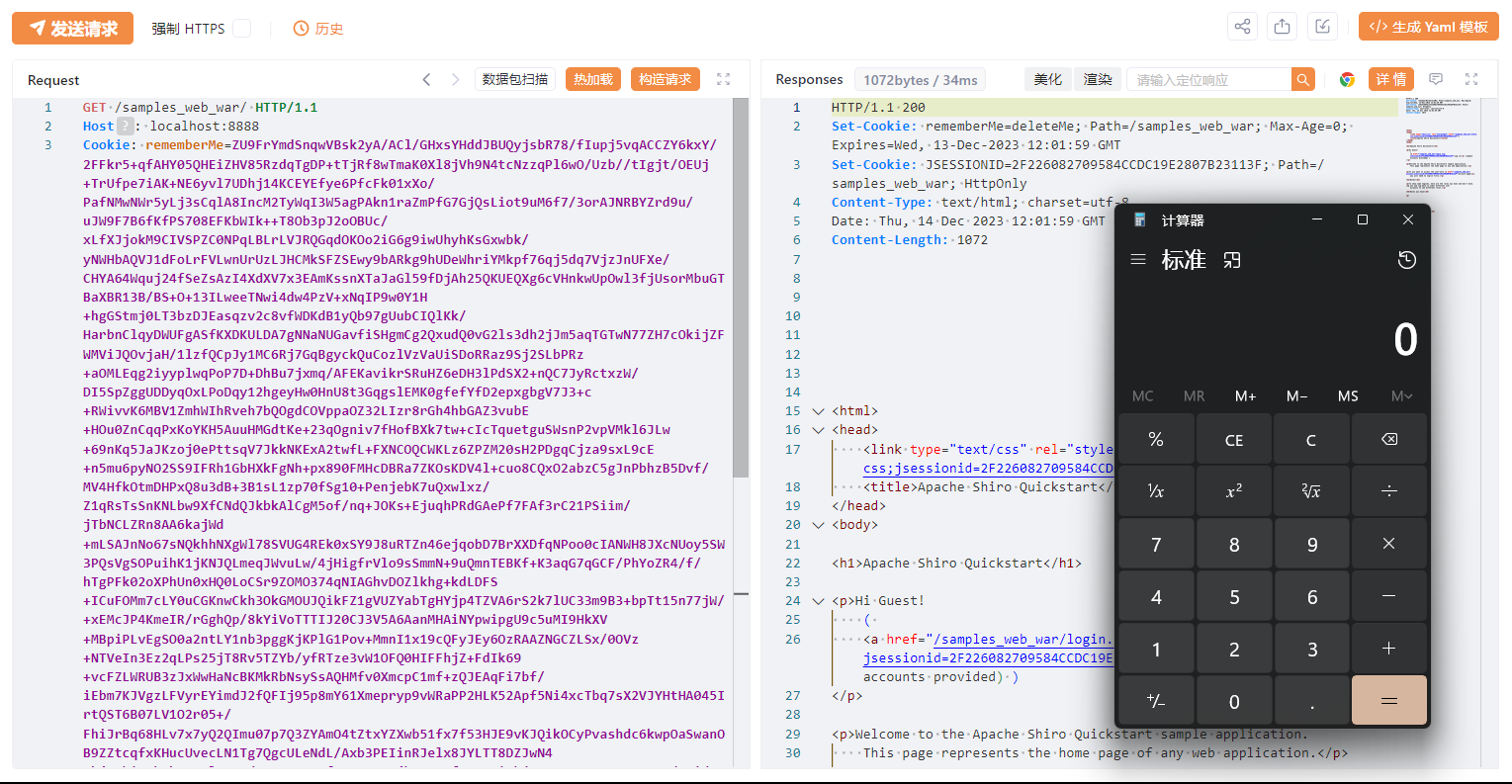Click the calculator decimal point key
This screenshot has height=784, width=1512.
tap(1311, 701)
